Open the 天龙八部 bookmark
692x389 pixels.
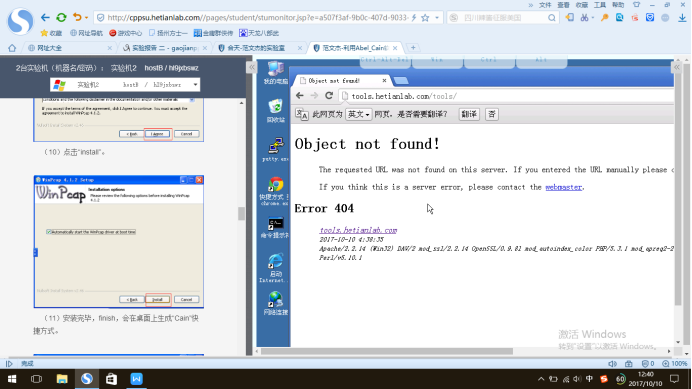(x=259, y=33)
